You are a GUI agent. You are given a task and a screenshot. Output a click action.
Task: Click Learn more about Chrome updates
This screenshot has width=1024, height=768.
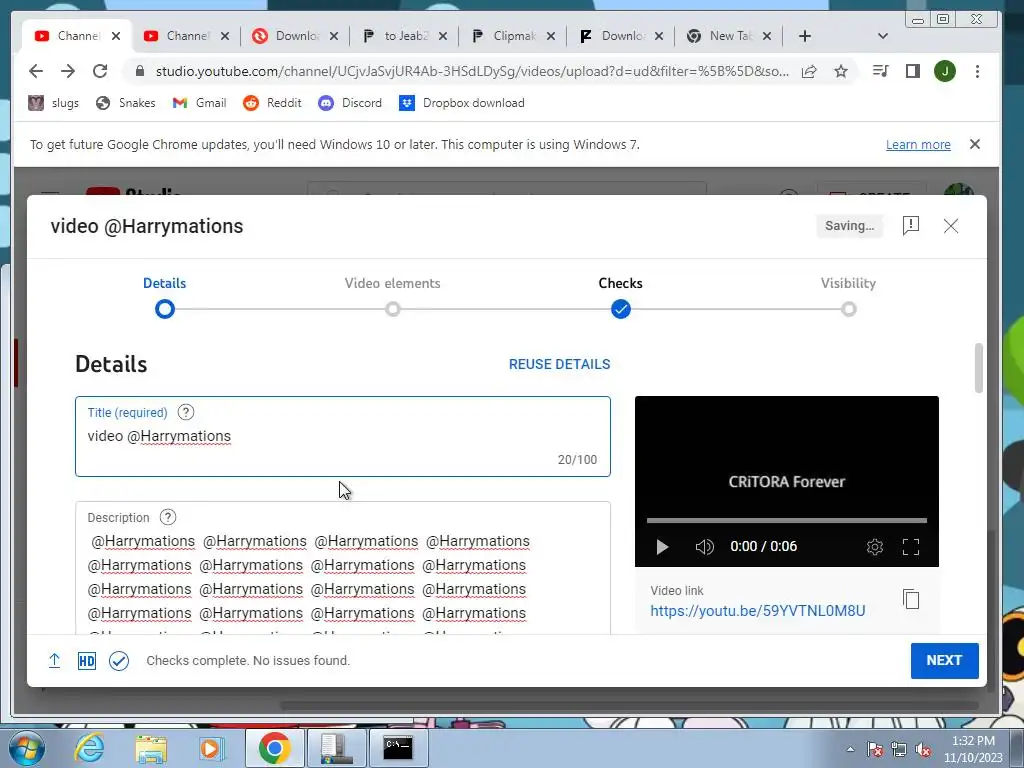918,144
